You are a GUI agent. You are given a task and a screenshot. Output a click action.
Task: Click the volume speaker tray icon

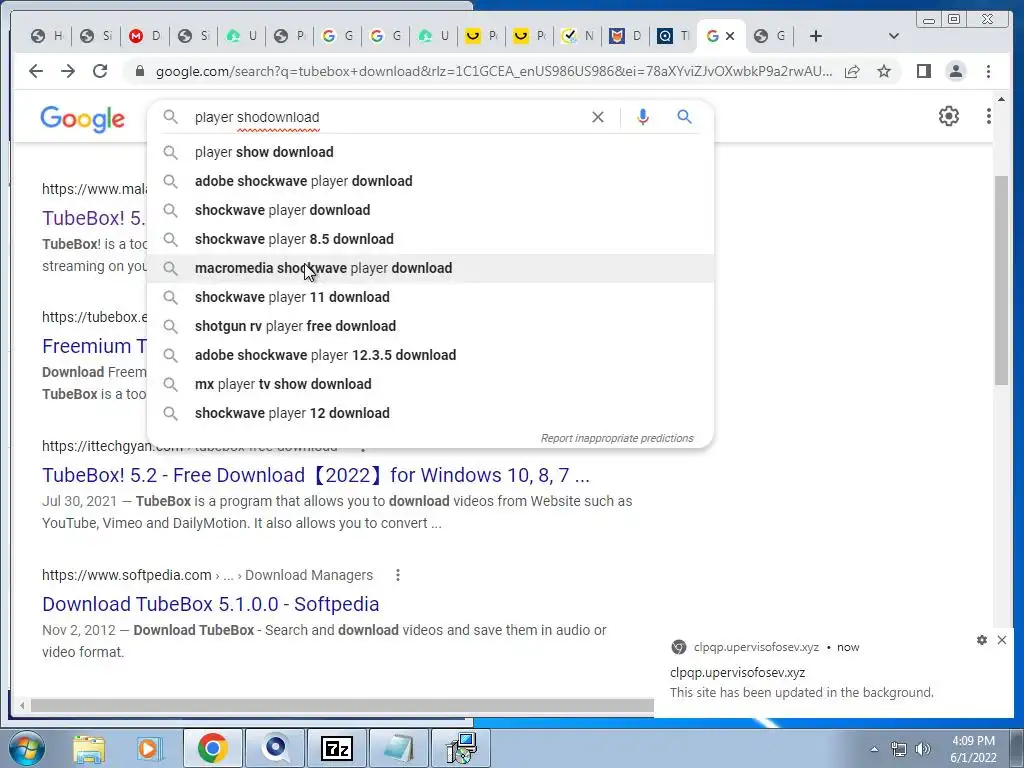point(923,749)
